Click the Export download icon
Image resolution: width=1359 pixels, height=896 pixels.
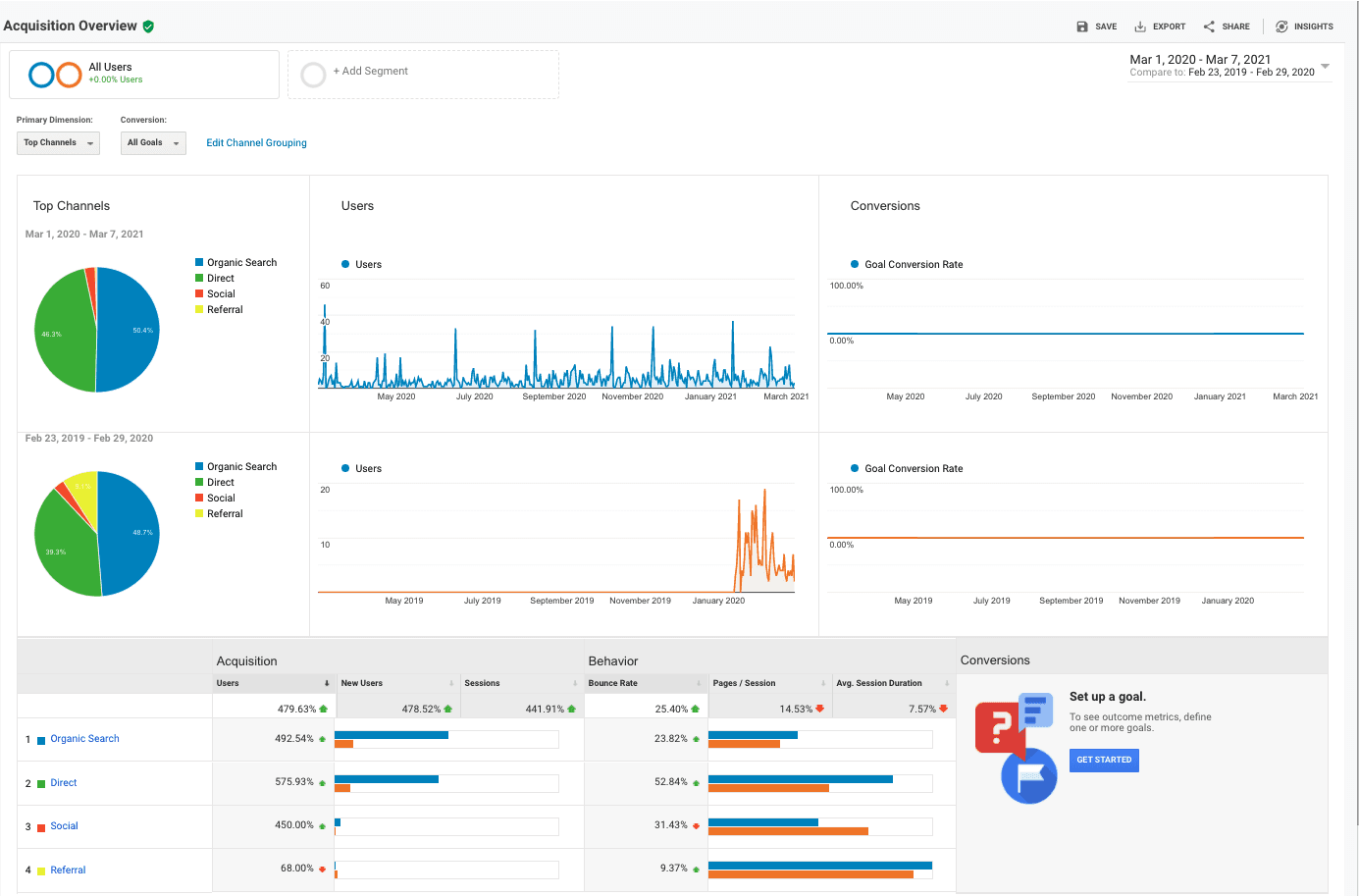[x=1140, y=26]
